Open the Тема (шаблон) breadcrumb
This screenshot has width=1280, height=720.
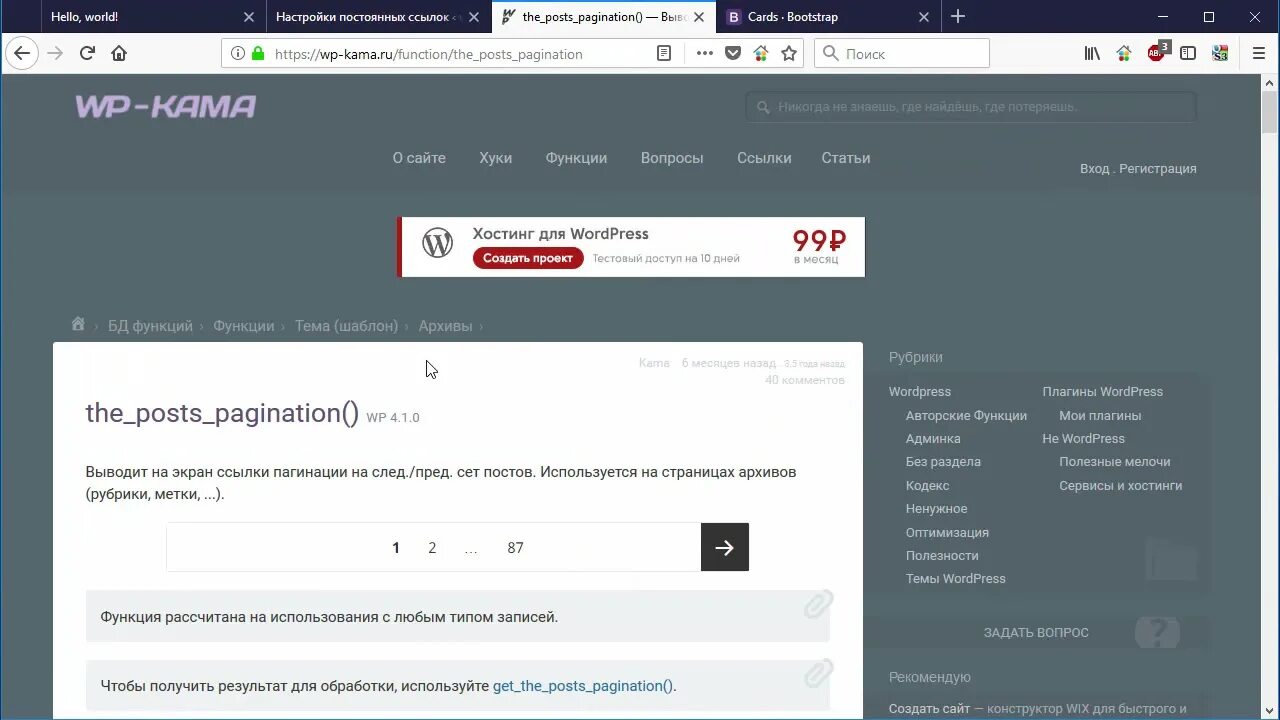(346, 326)
